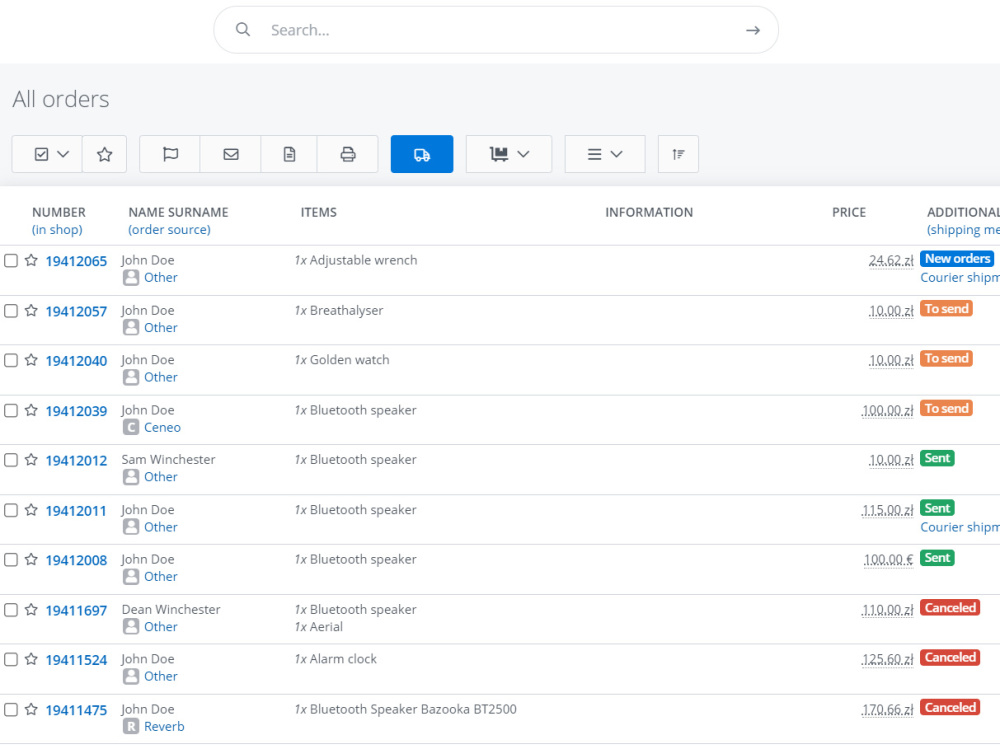This screenshot has width=1000, height=749.
Task: Tick the checkbox for order 19411475
Action: (11, 709)
